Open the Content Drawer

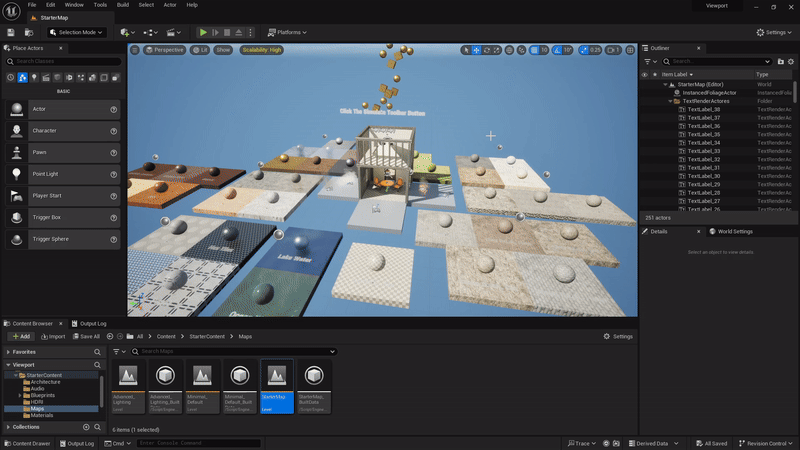[27, 443]
